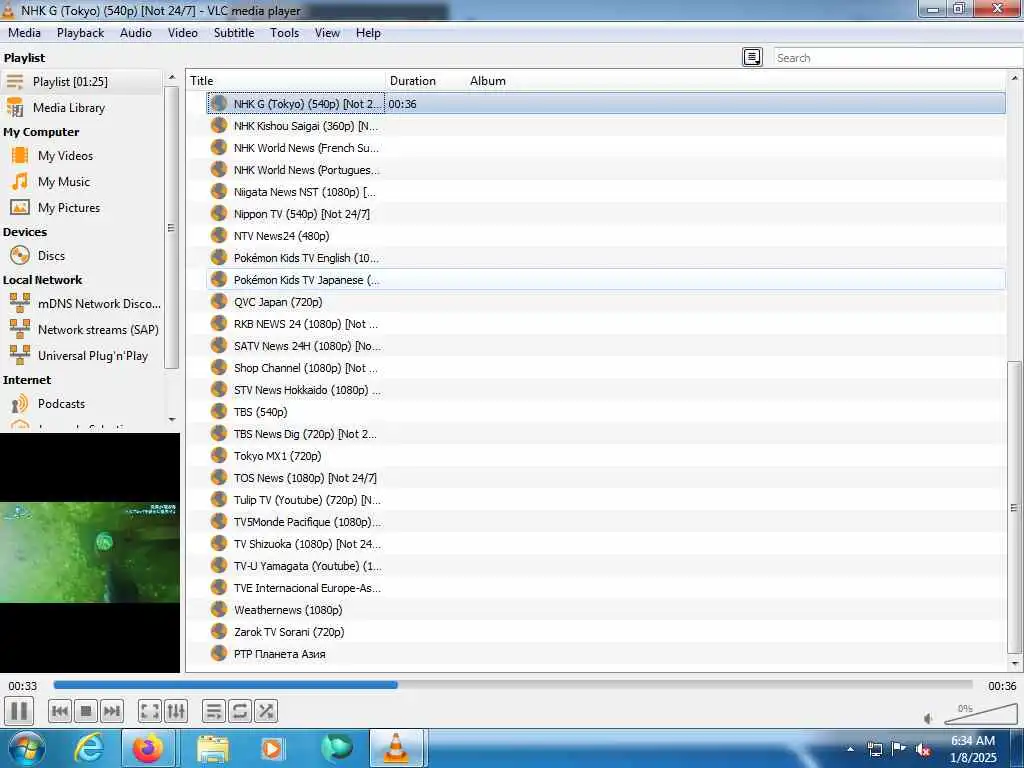Click the playlist vertical scrollbar thumb
This screenshot has height=768, width=1024.
(x=1014, y=507)
